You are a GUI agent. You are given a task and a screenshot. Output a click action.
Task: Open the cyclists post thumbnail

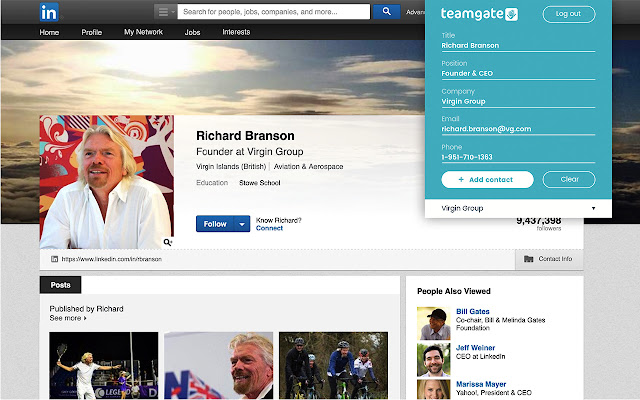click(x=333, y=365)
